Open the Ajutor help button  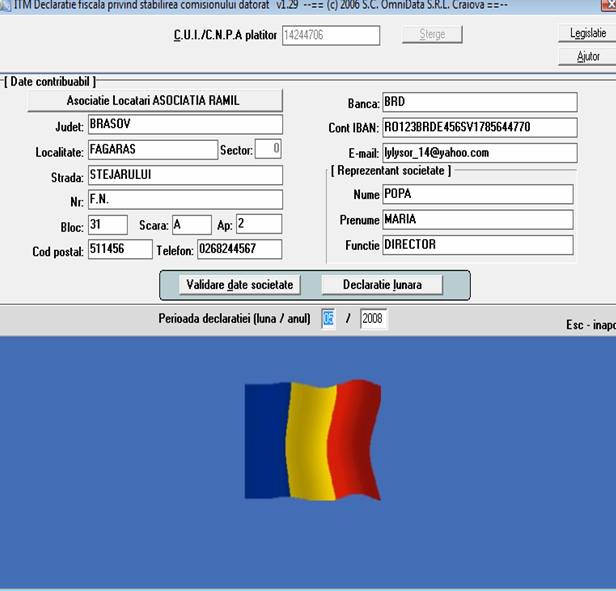click(588, 56)
